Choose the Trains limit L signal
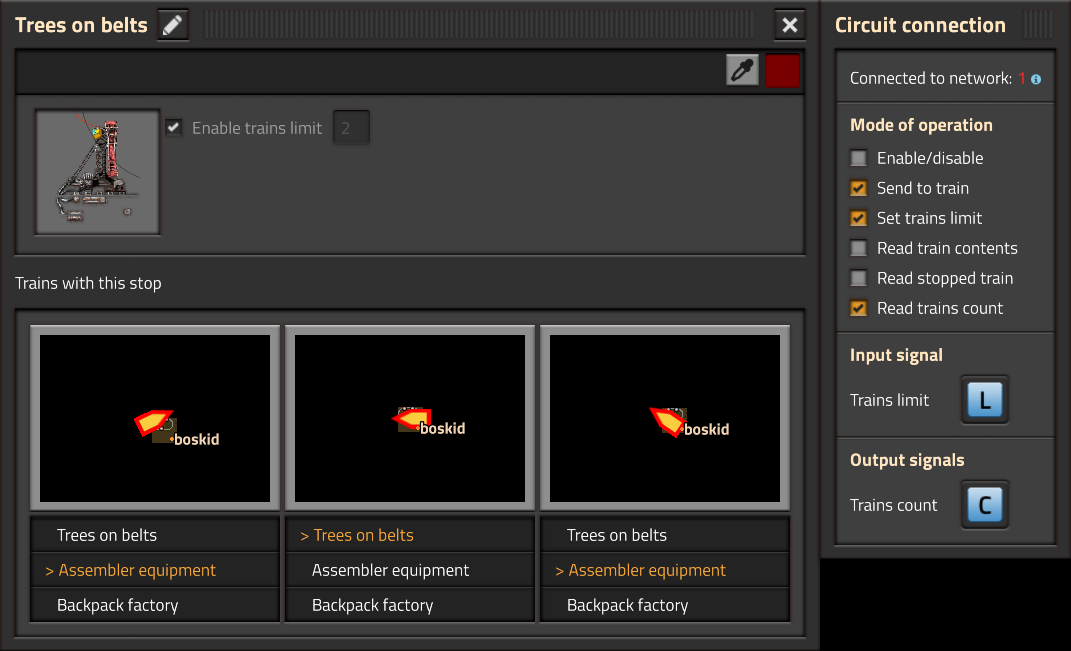Image resolution: width=1071 pixels, height=651 pixels. click(x=984, y=400)
